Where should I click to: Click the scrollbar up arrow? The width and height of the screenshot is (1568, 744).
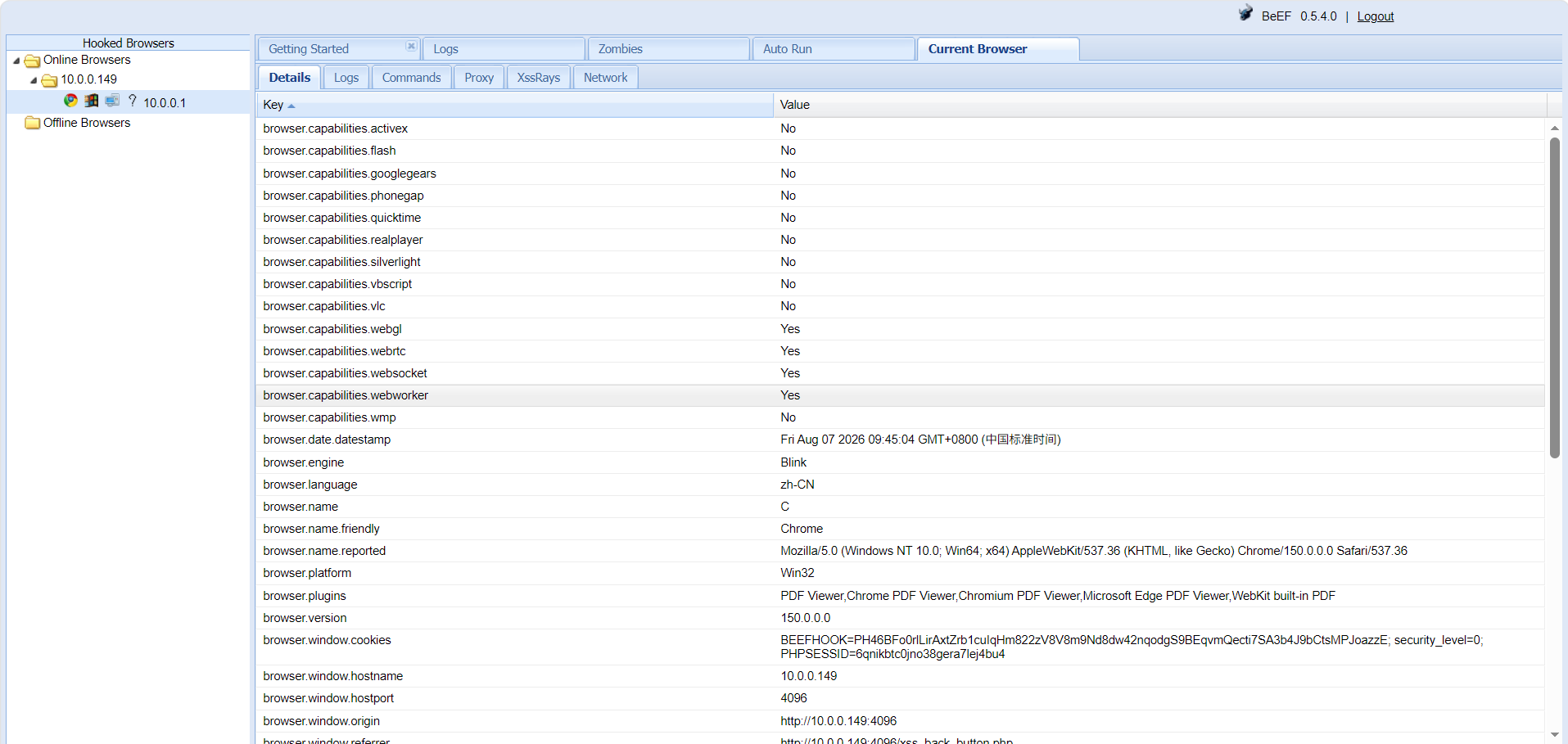tap(1554, 129)
